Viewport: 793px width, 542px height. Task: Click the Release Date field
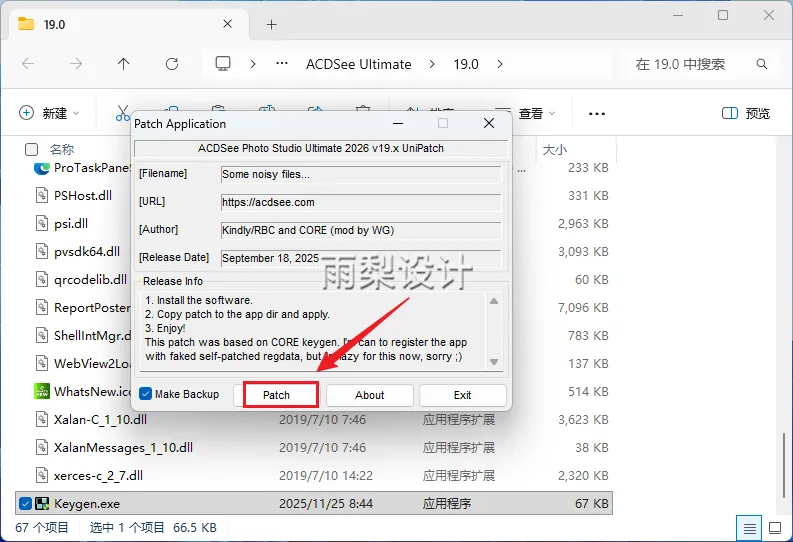pos(361,258)
